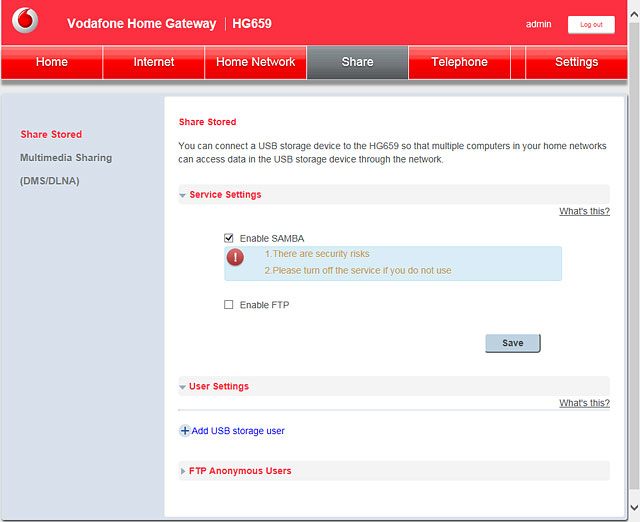This screenshot has height=522, width=640.
Task: Open What's this? under Service Settings
Action: (584, 211)
